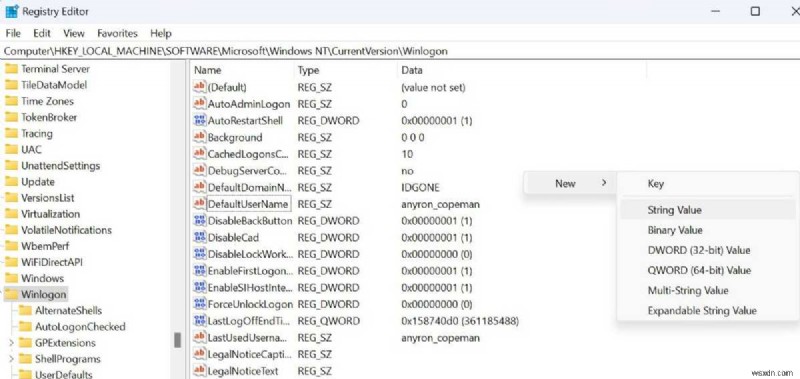Open the File menu
This screenshot has height=379, width=800.
pyautogui.click(x=13, y=33)
